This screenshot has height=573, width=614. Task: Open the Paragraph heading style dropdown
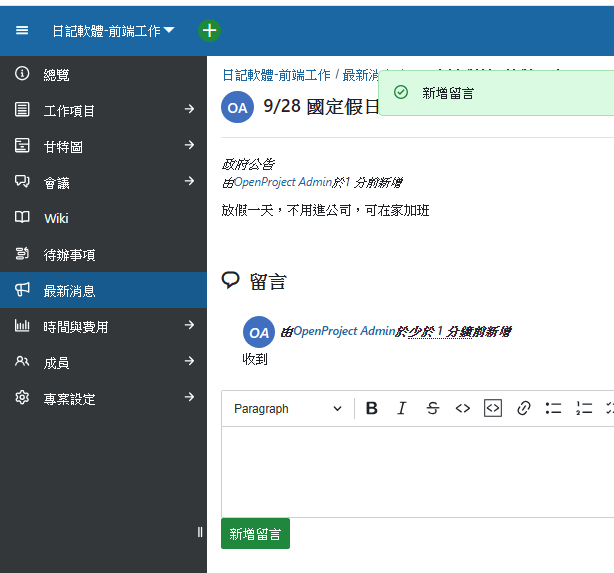288,409
